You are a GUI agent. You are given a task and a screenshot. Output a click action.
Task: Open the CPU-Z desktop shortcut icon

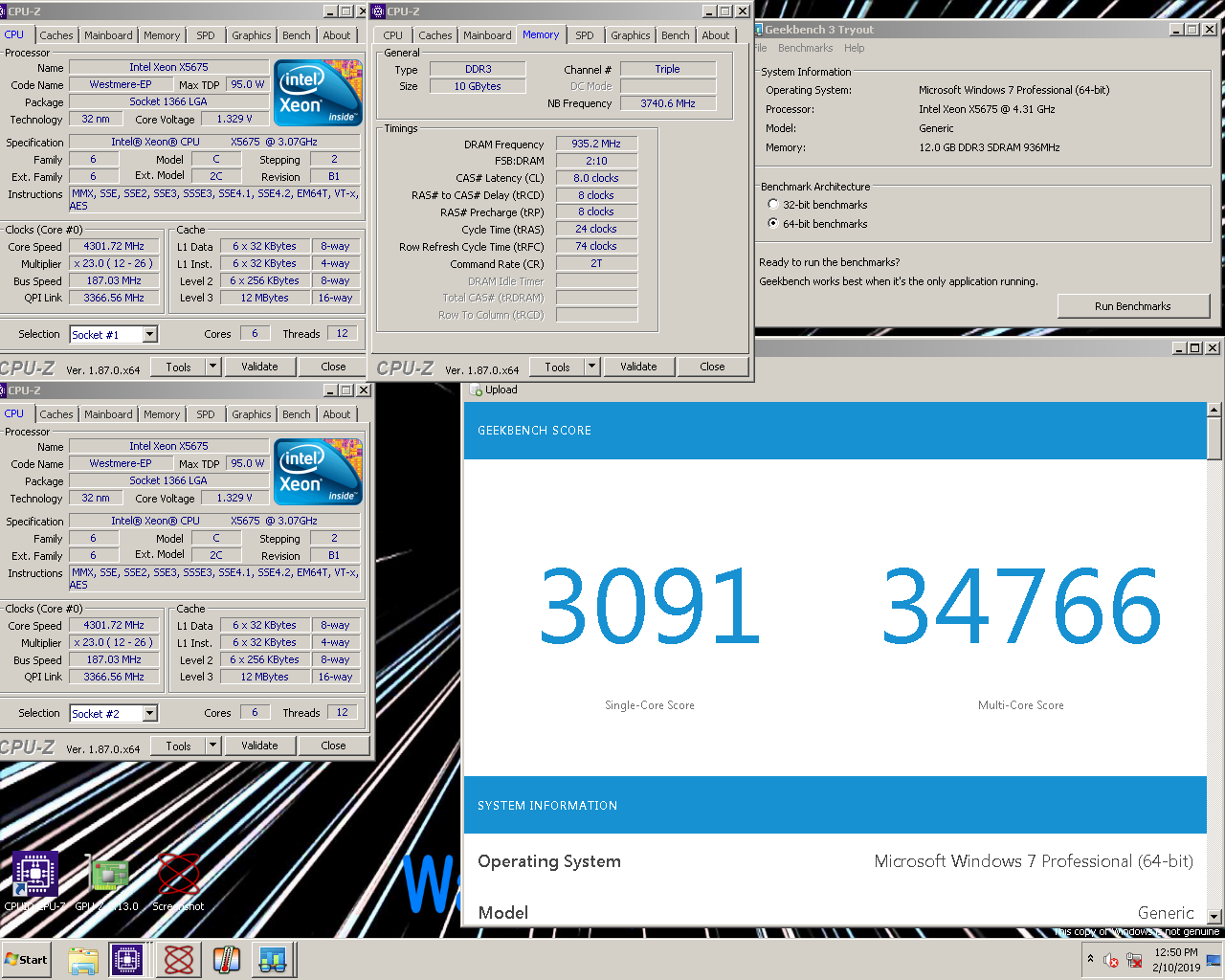click(x=35, y=874)
